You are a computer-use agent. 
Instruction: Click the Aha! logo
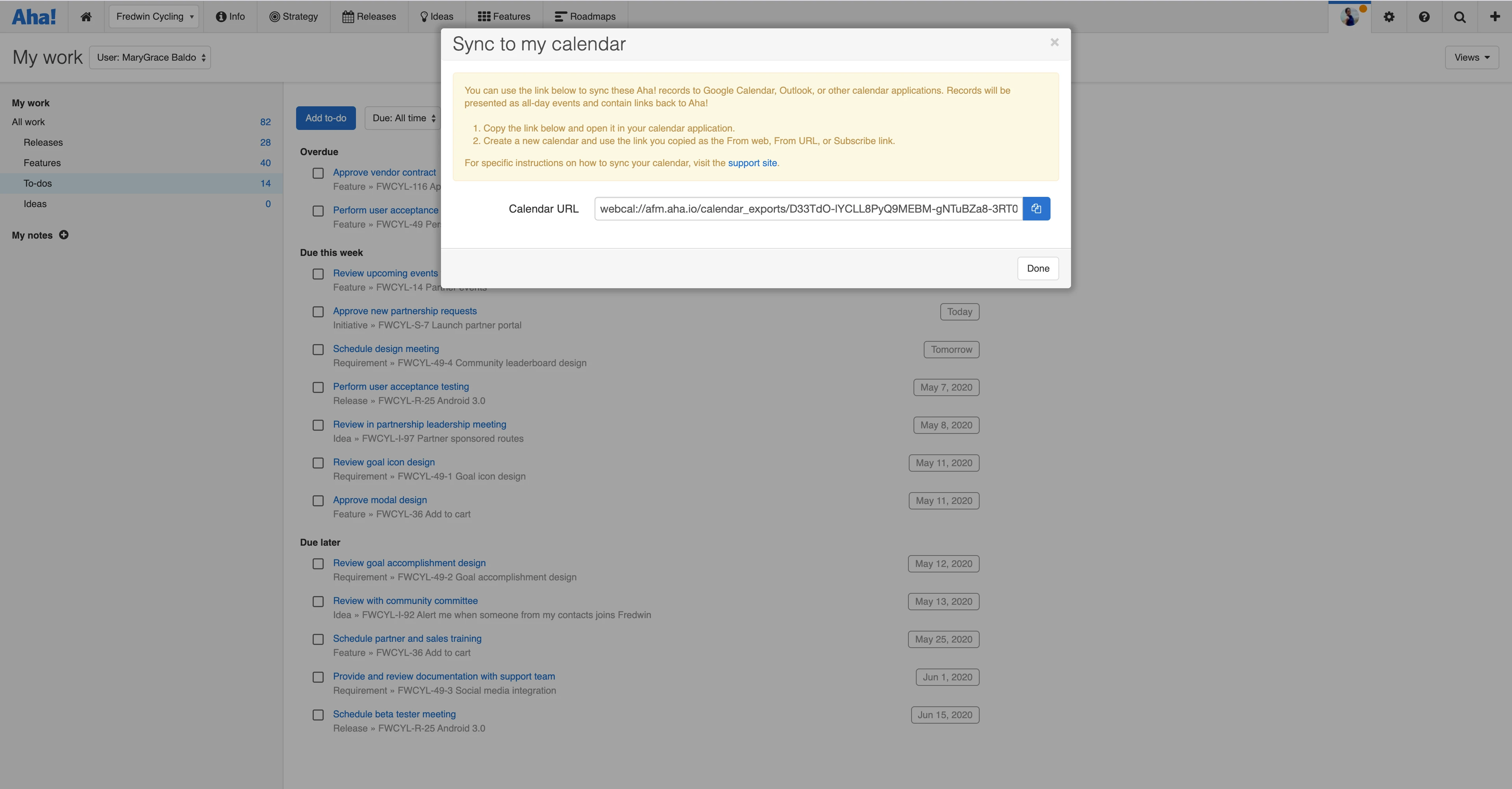[33, 16]
